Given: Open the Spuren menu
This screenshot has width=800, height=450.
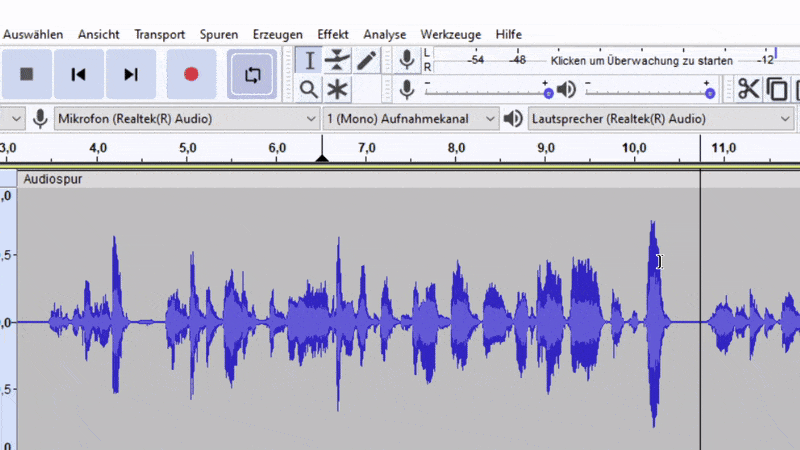Looking at the screenshot, I should [x=219, y=35].
